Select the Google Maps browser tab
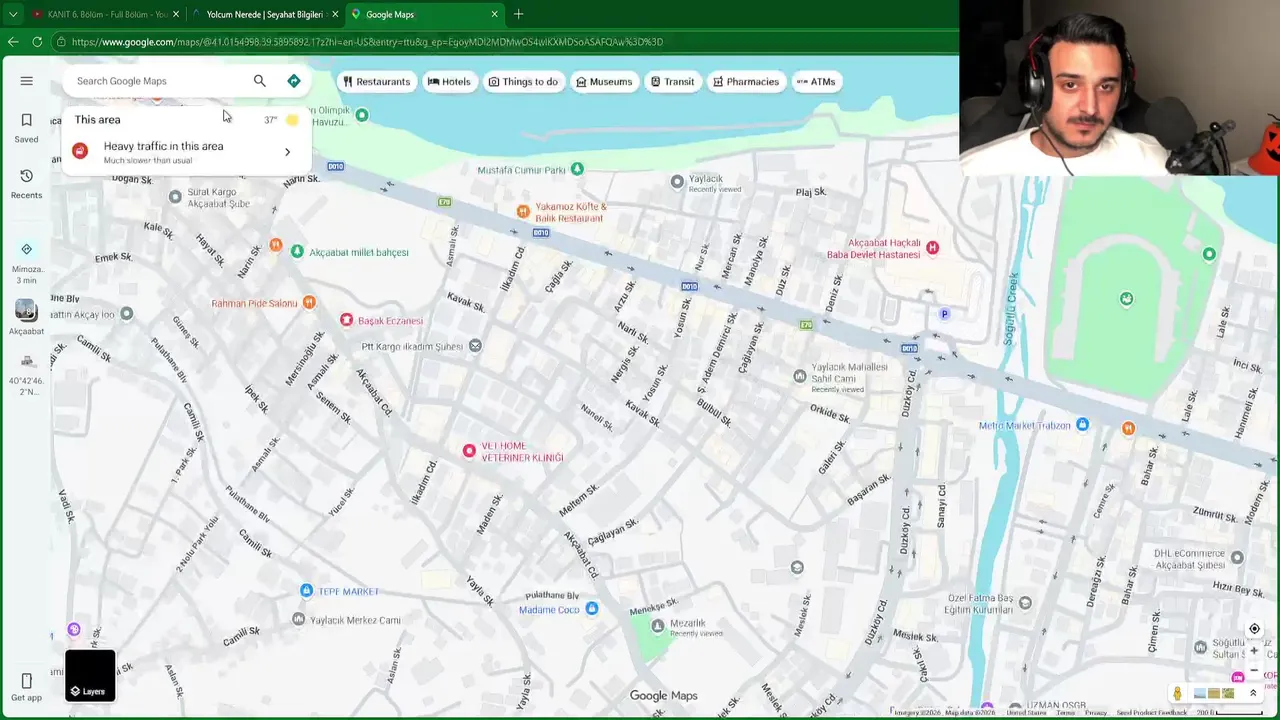 [x=424, y=14]
